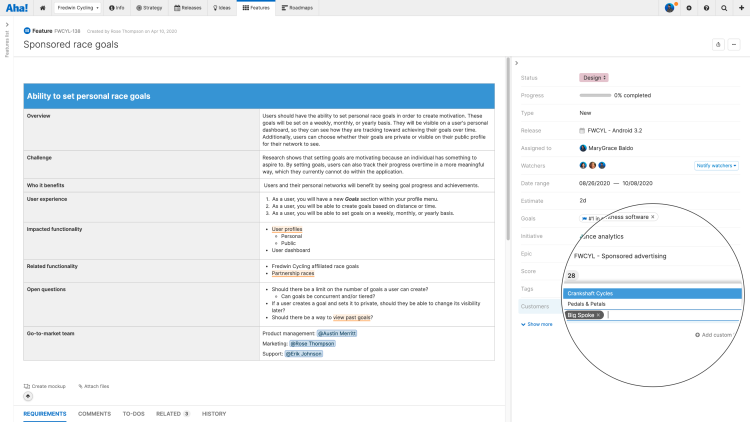Open the Strategy menu
This screenshot has width=750, height=422.
tap(149, 8)
